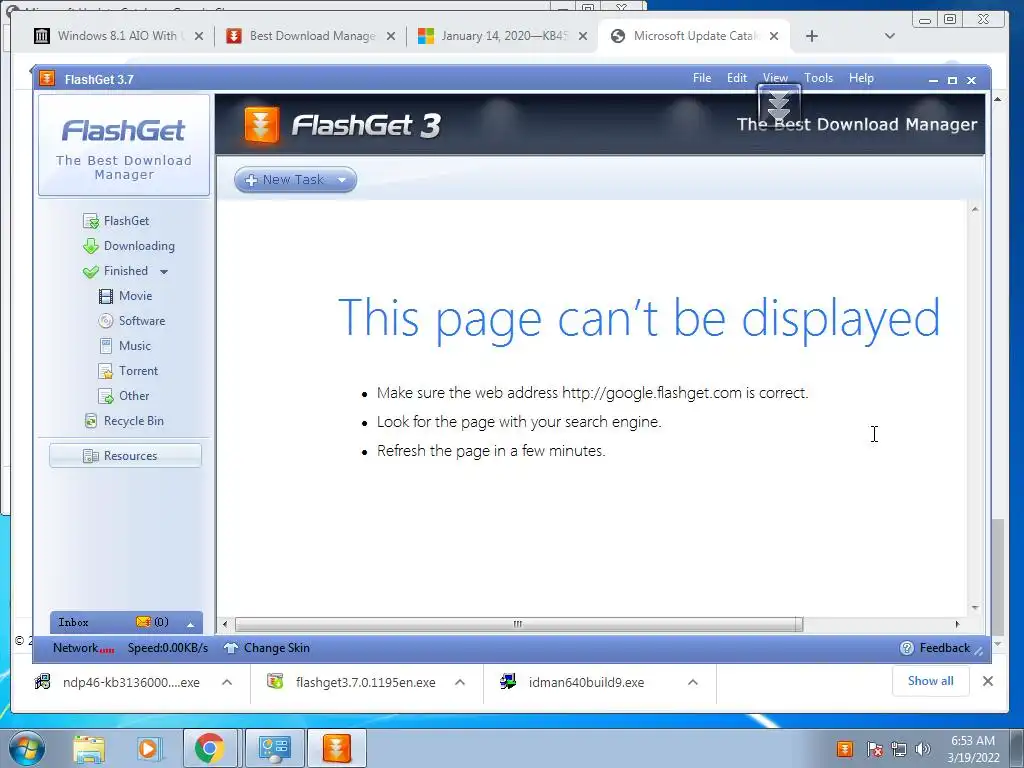Click the Control Panel taskbar icon
This screenshot has height=768, width=1024.
(274, 748)
